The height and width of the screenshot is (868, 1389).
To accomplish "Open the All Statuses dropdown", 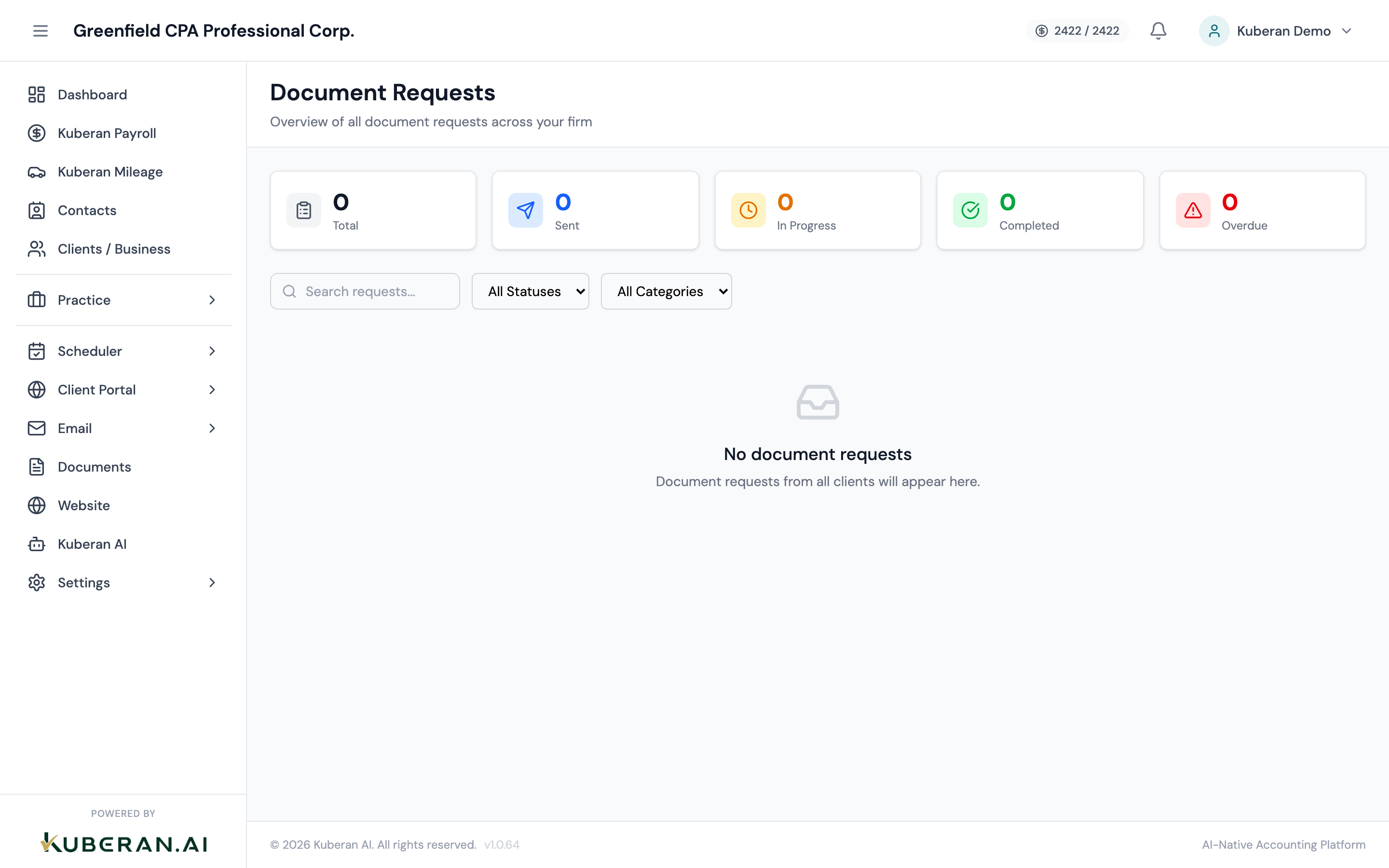I will (x=531, y=292).
